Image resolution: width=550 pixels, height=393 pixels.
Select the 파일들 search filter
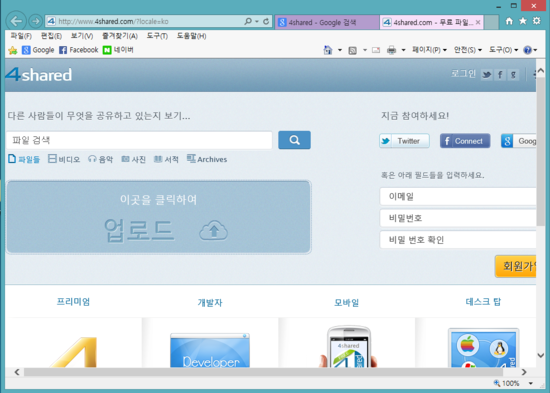pos(24,159)
